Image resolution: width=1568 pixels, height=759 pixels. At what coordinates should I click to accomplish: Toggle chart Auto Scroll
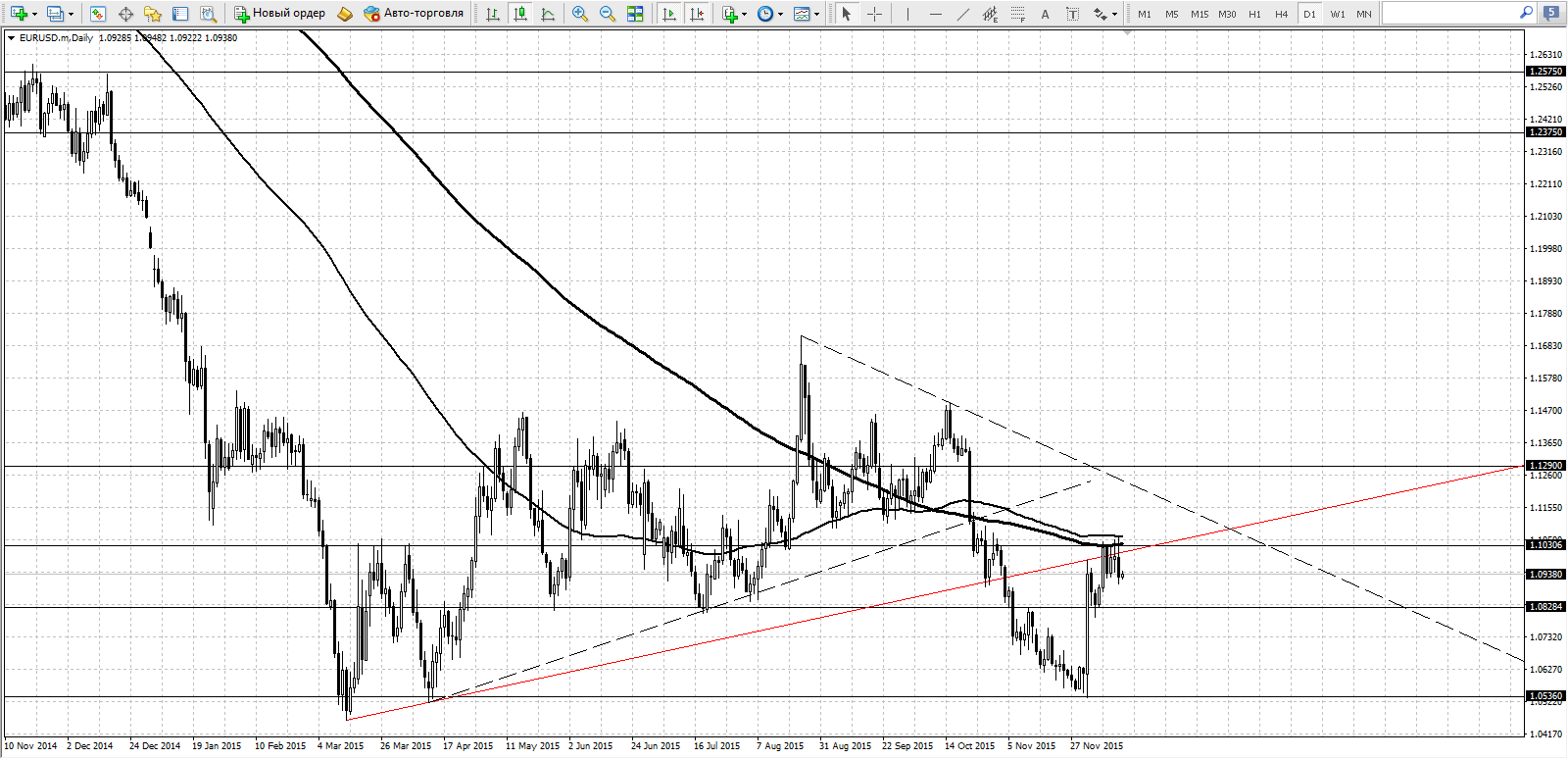[x=669, y=14]
